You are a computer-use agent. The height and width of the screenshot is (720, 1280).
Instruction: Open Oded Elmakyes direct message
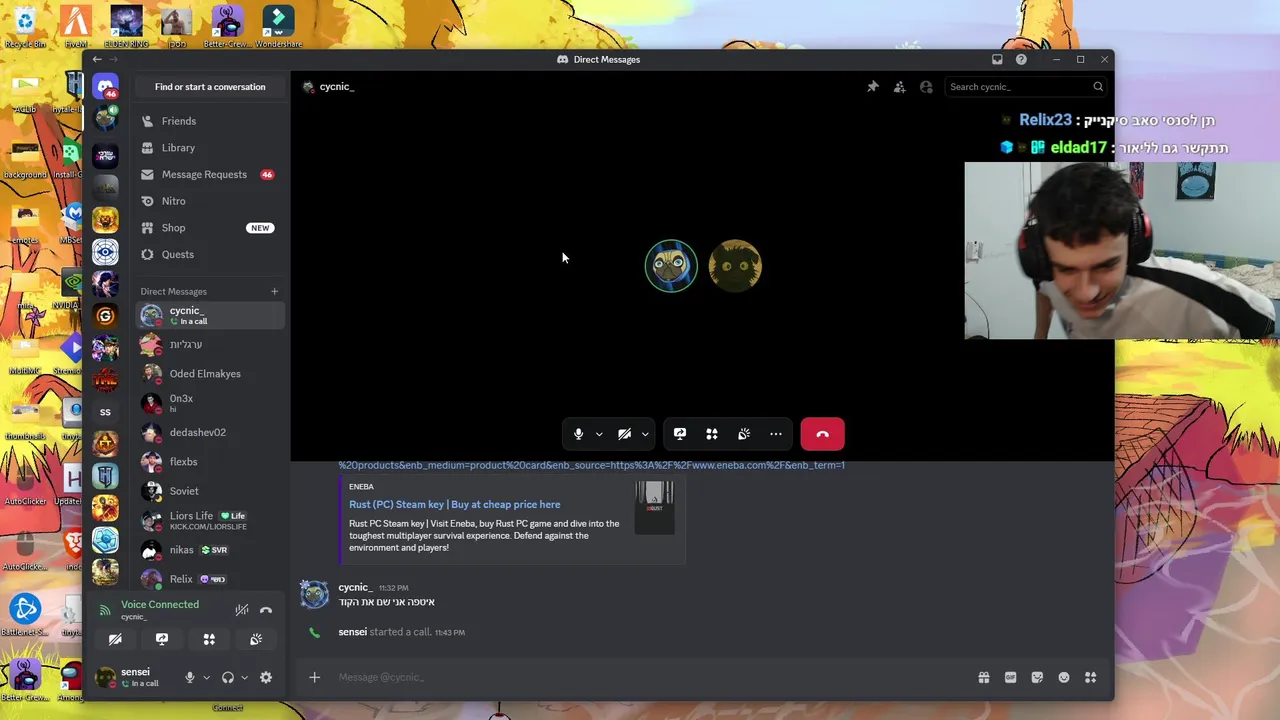210,374
